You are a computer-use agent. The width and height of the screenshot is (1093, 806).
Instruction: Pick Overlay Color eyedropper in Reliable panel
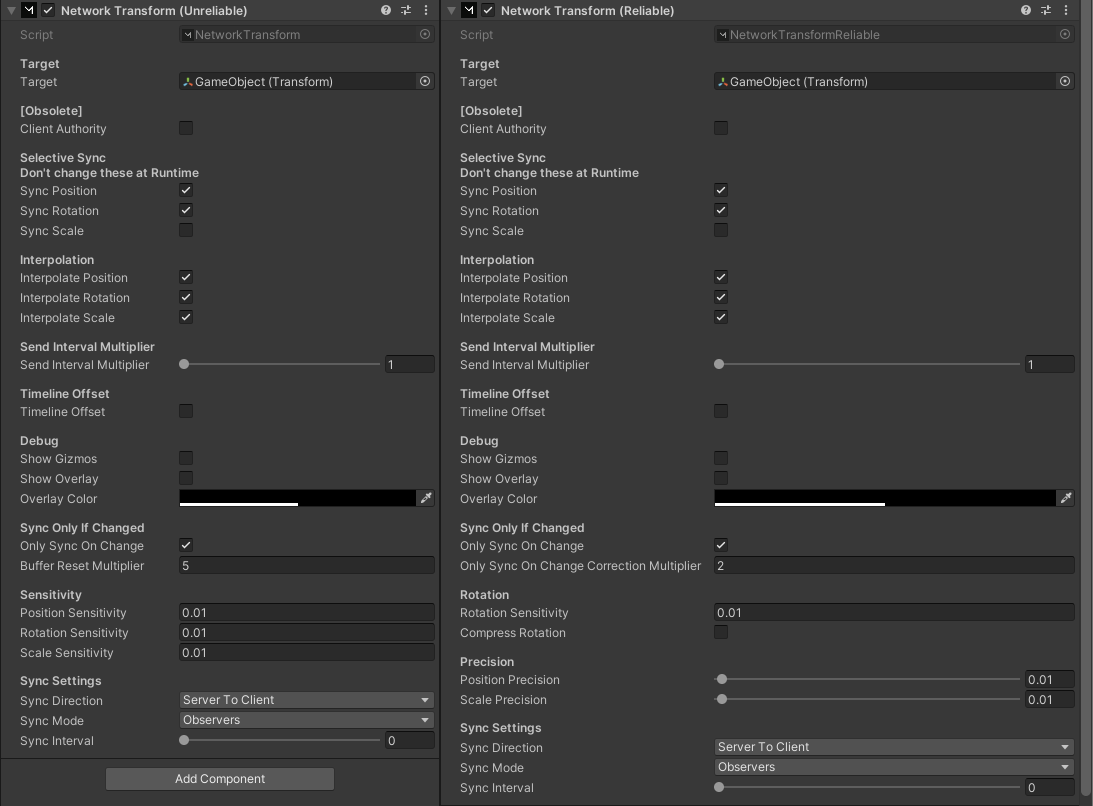[1065, 498]
